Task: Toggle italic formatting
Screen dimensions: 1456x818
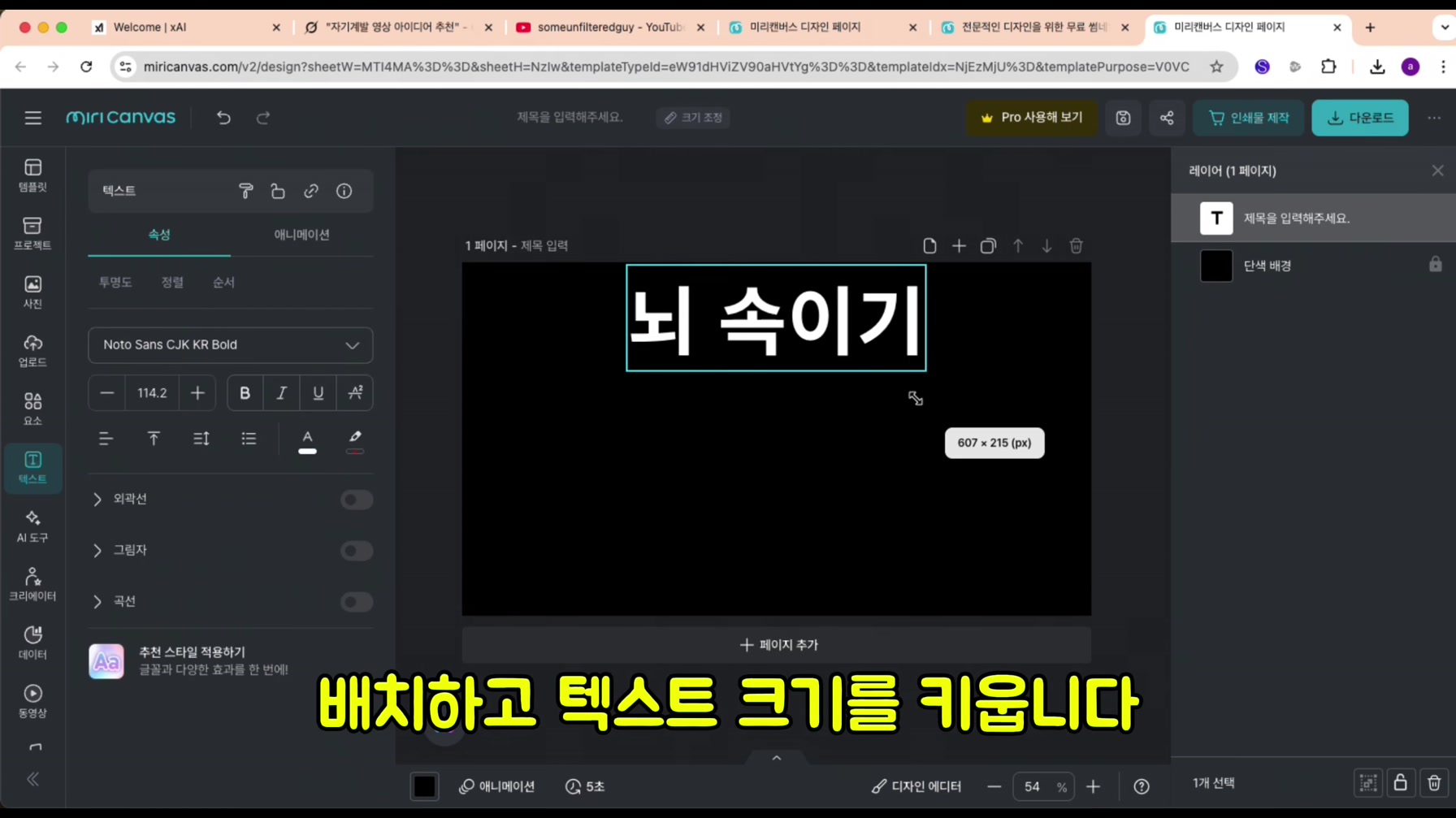Action: coord(281,393)
